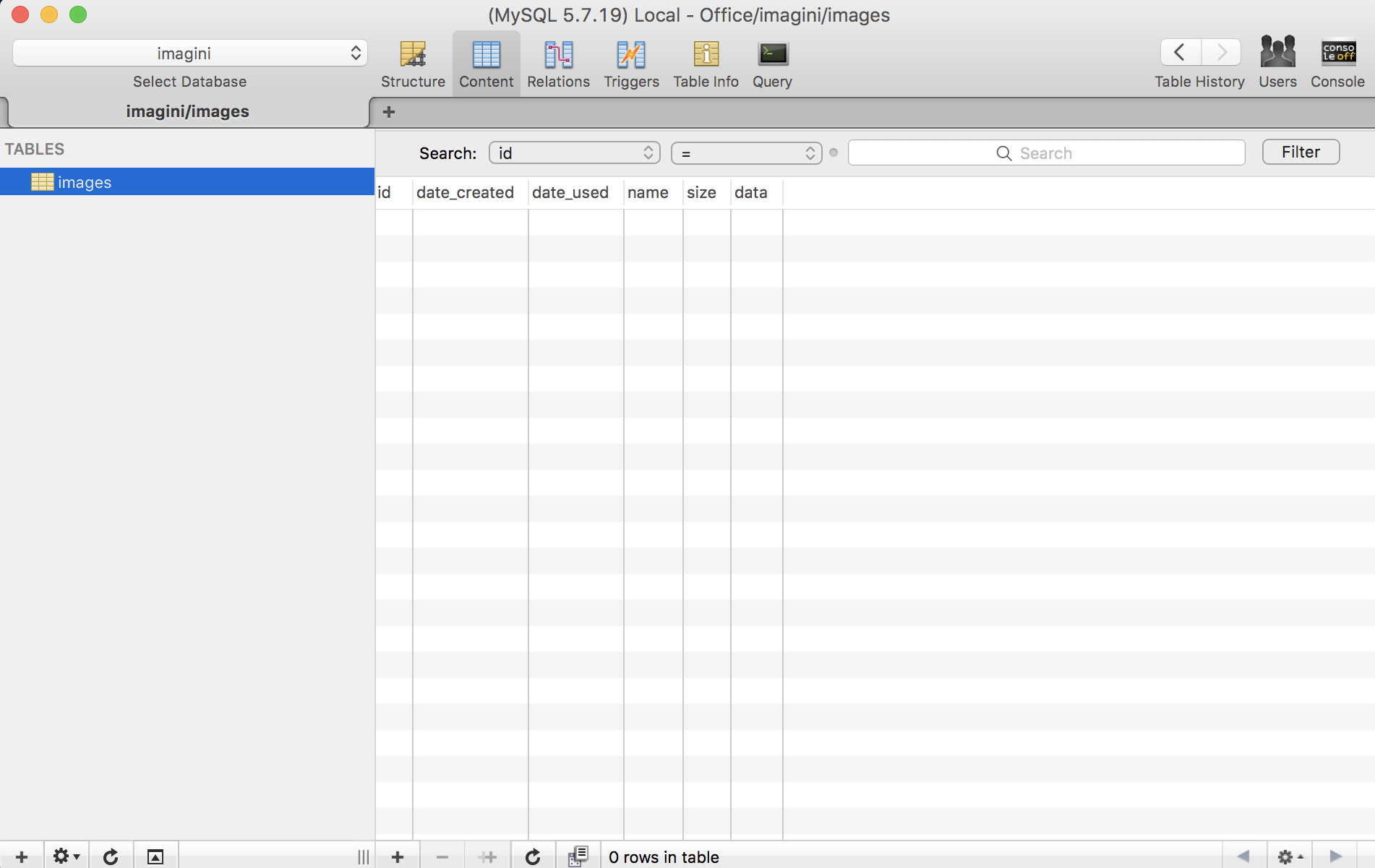The height and width of the screenshot is (868, 1375).
Task: Expand the Select Database dropdown
Action: pos(190,53)
